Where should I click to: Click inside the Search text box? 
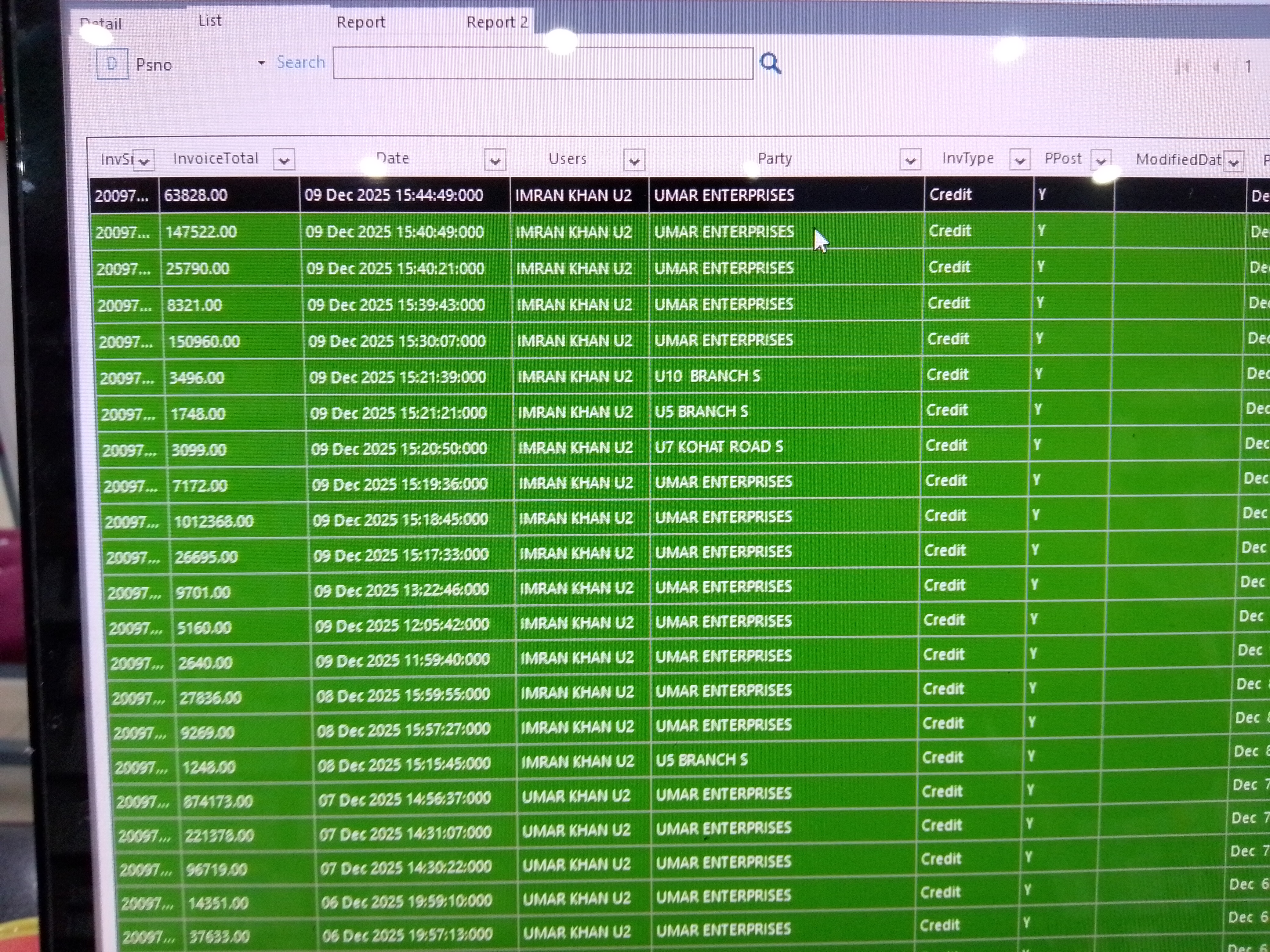[542, 64]
